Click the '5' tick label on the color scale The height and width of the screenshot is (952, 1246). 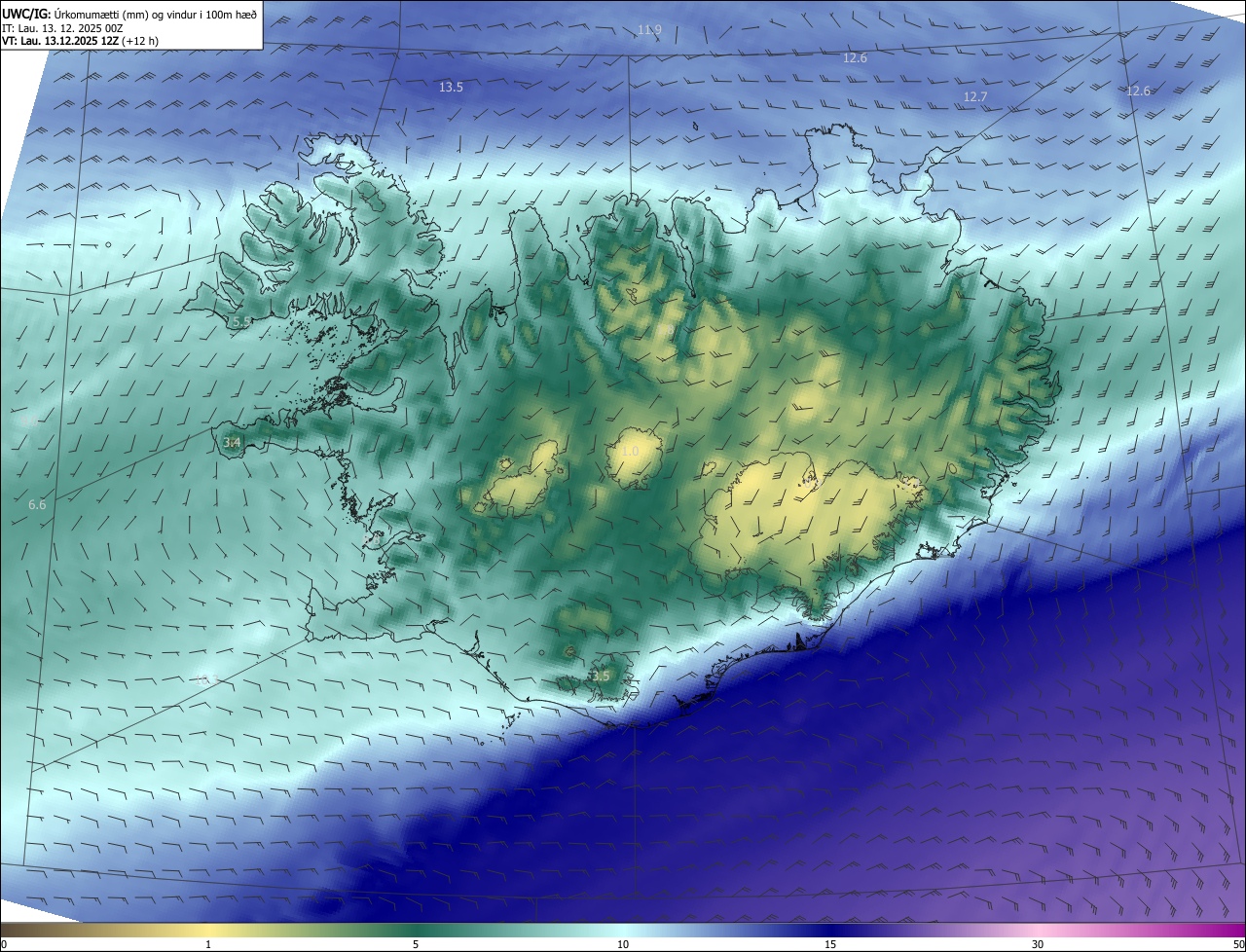pos(416,945)
